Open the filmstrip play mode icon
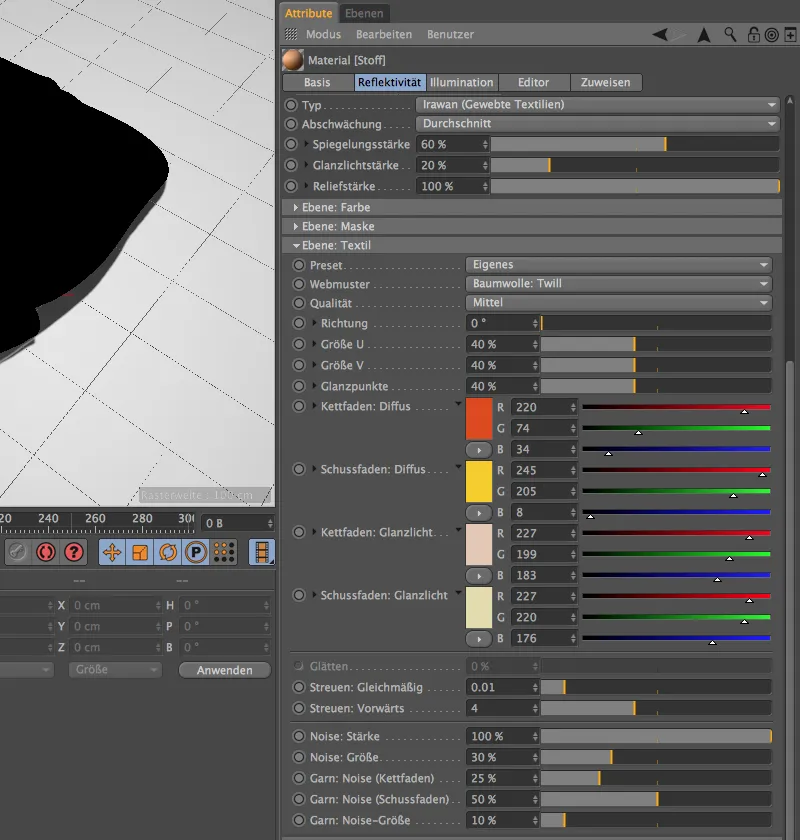The width and height of the screenshot is (800, 840). [262, 552]
